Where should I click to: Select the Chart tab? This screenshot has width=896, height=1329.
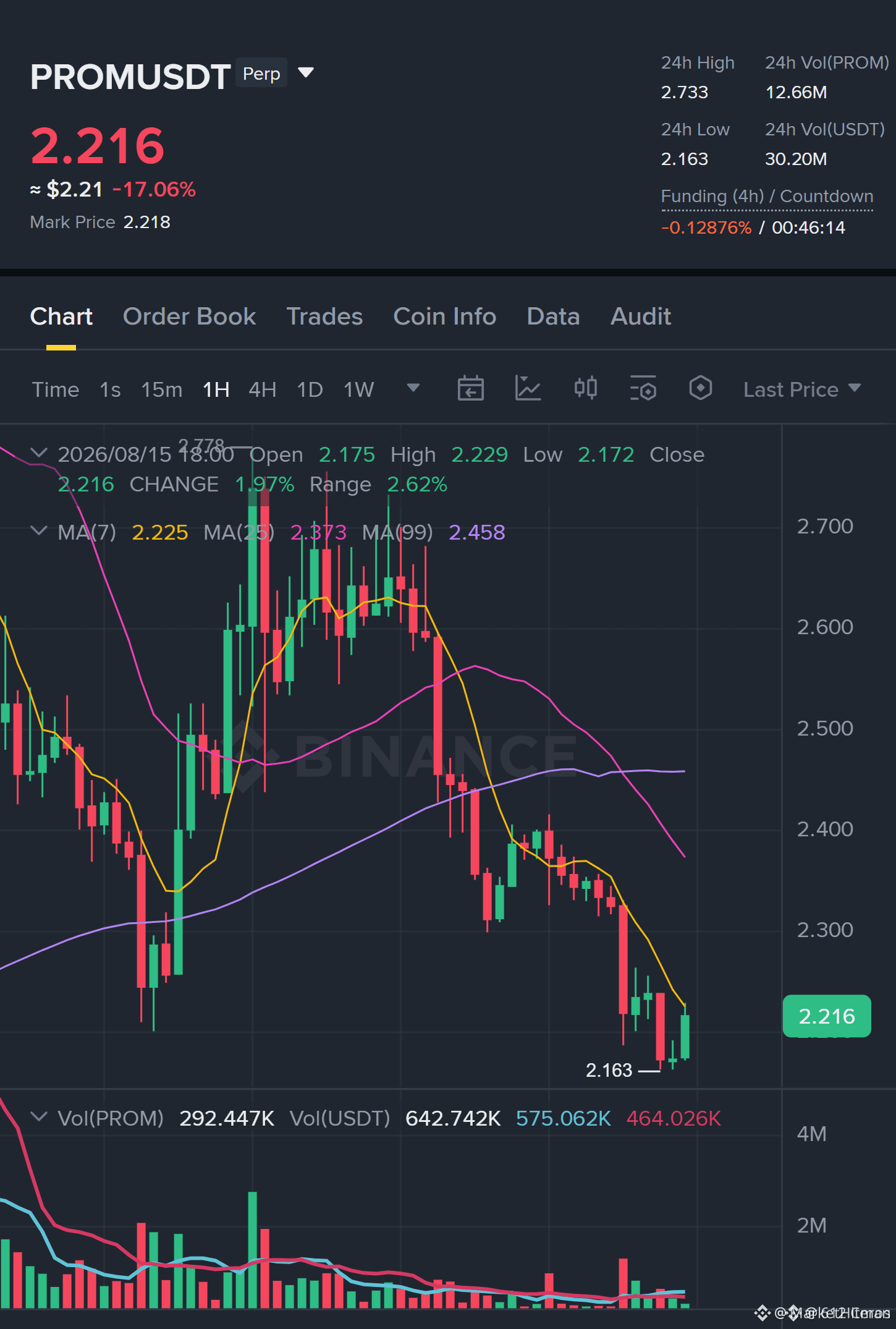point(61,316)
